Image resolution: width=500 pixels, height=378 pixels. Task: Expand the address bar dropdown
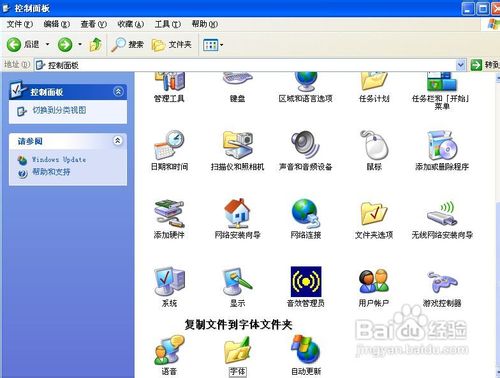(x=461, y=65)
